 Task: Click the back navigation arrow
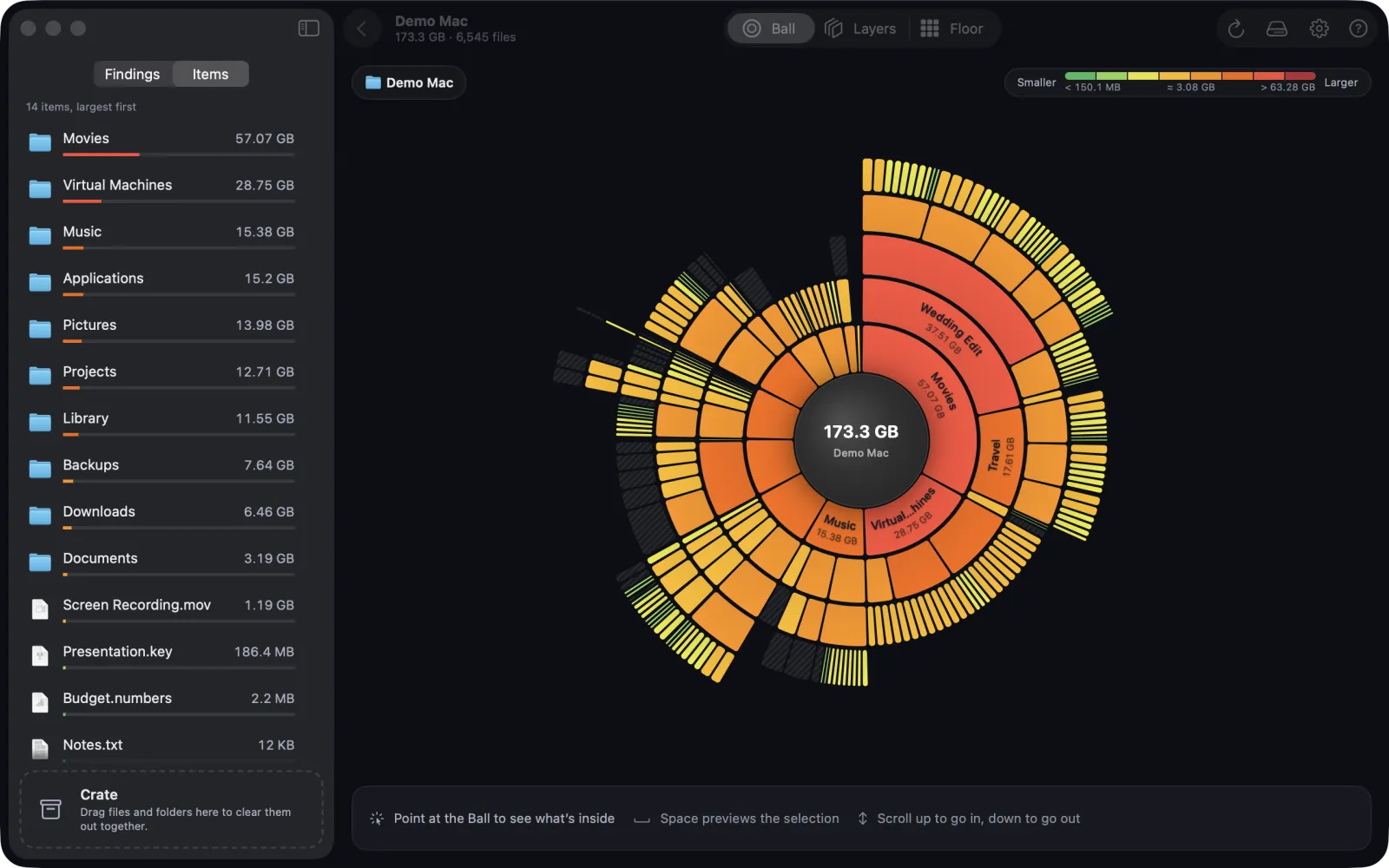pos(362,29)
